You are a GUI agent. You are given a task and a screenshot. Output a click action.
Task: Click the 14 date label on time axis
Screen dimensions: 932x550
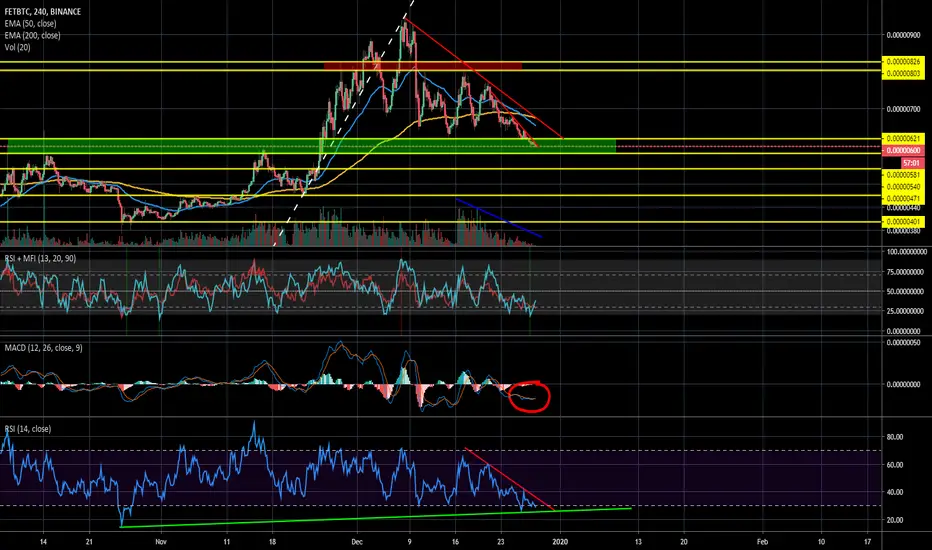[x=43, y=542]
